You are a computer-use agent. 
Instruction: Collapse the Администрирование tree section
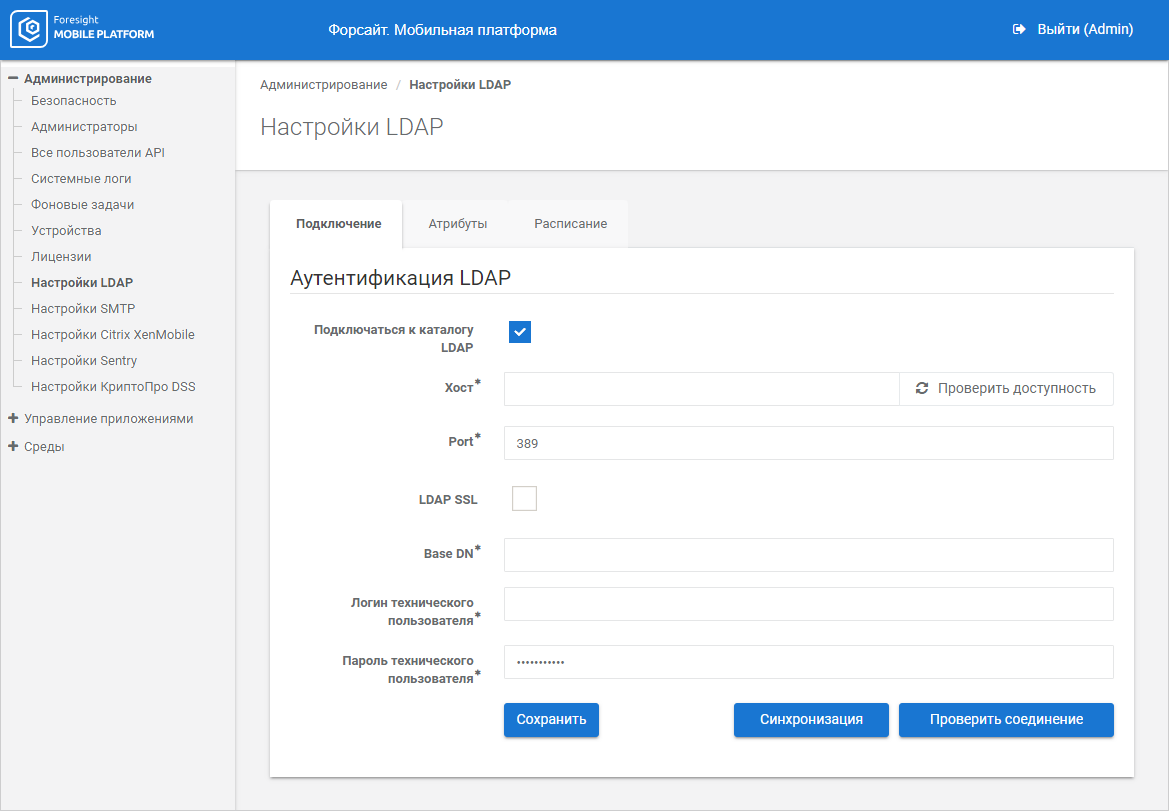point(13,78)
